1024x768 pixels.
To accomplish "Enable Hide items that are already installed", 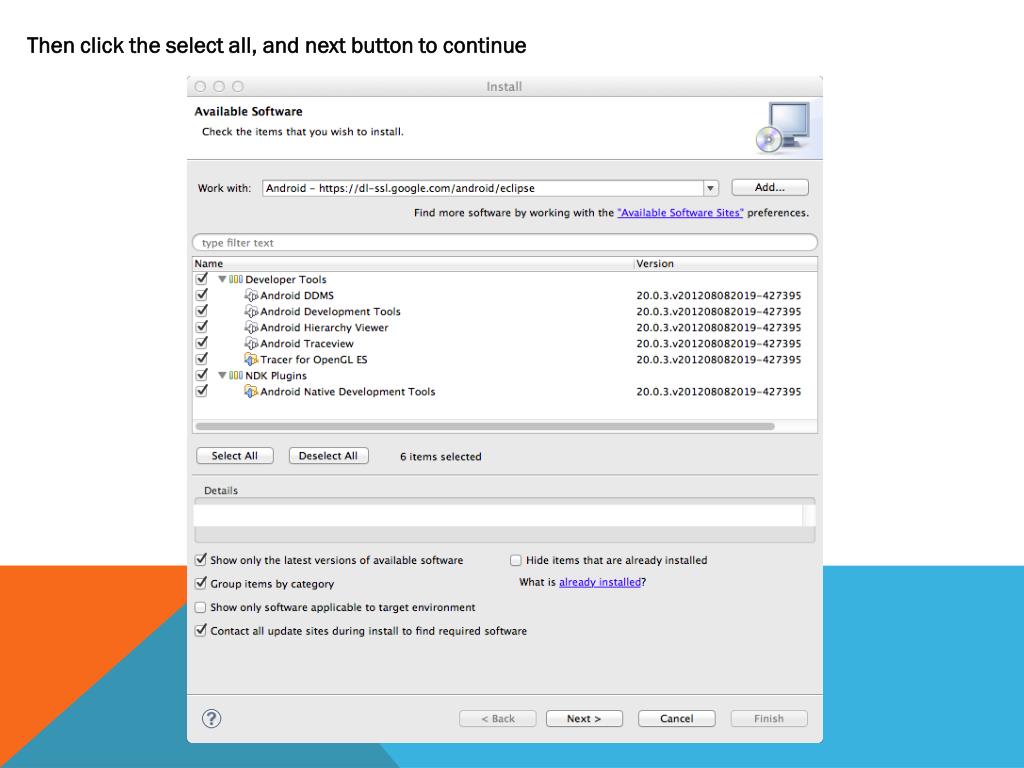I will [x=515, y=560].
